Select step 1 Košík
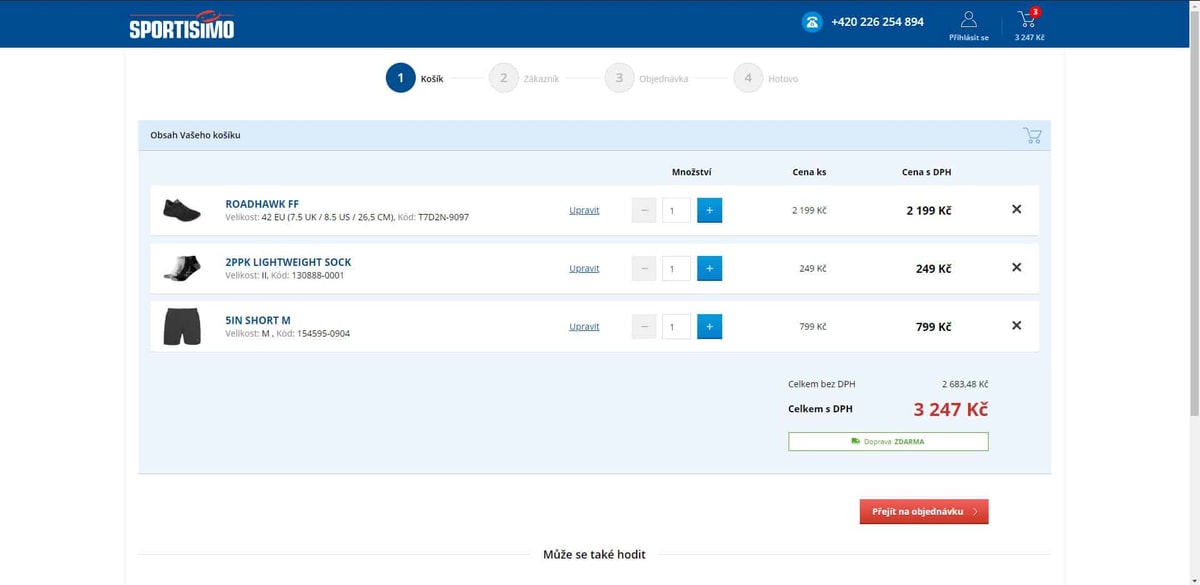The width and height of the screenshot is (1200, 585). [415, 78]
